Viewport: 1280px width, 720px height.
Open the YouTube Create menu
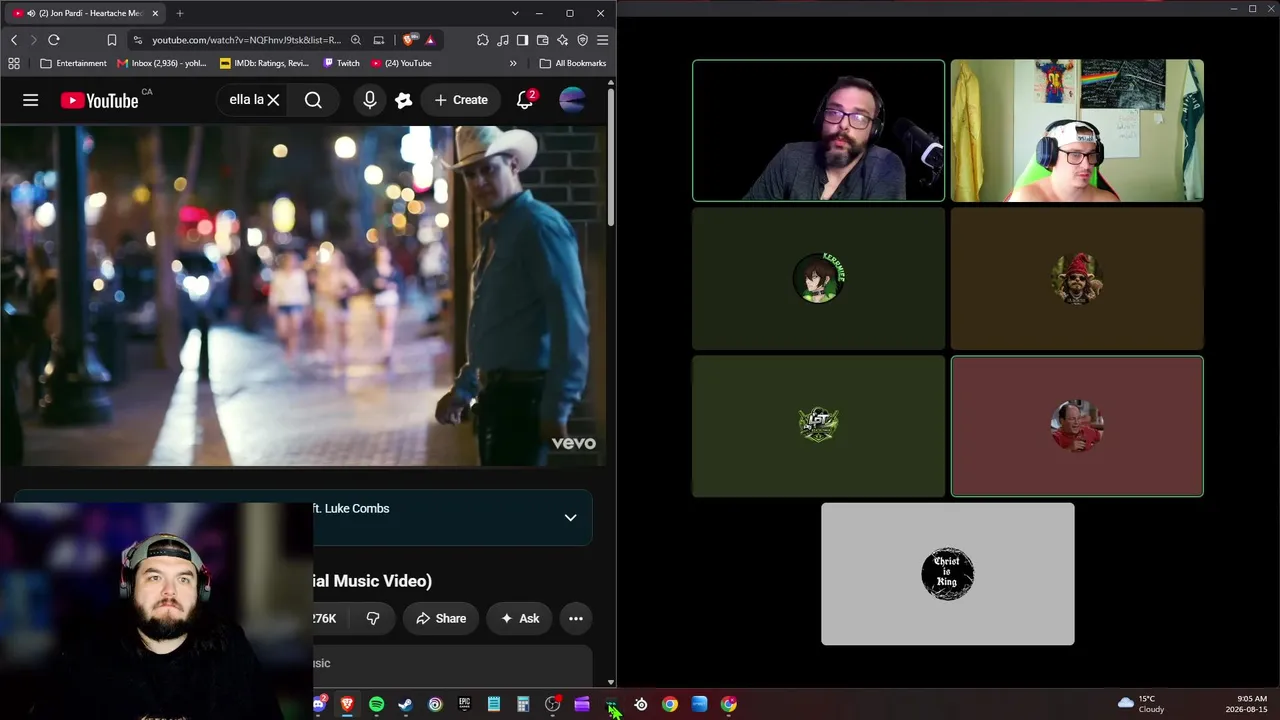pos(461,100)
